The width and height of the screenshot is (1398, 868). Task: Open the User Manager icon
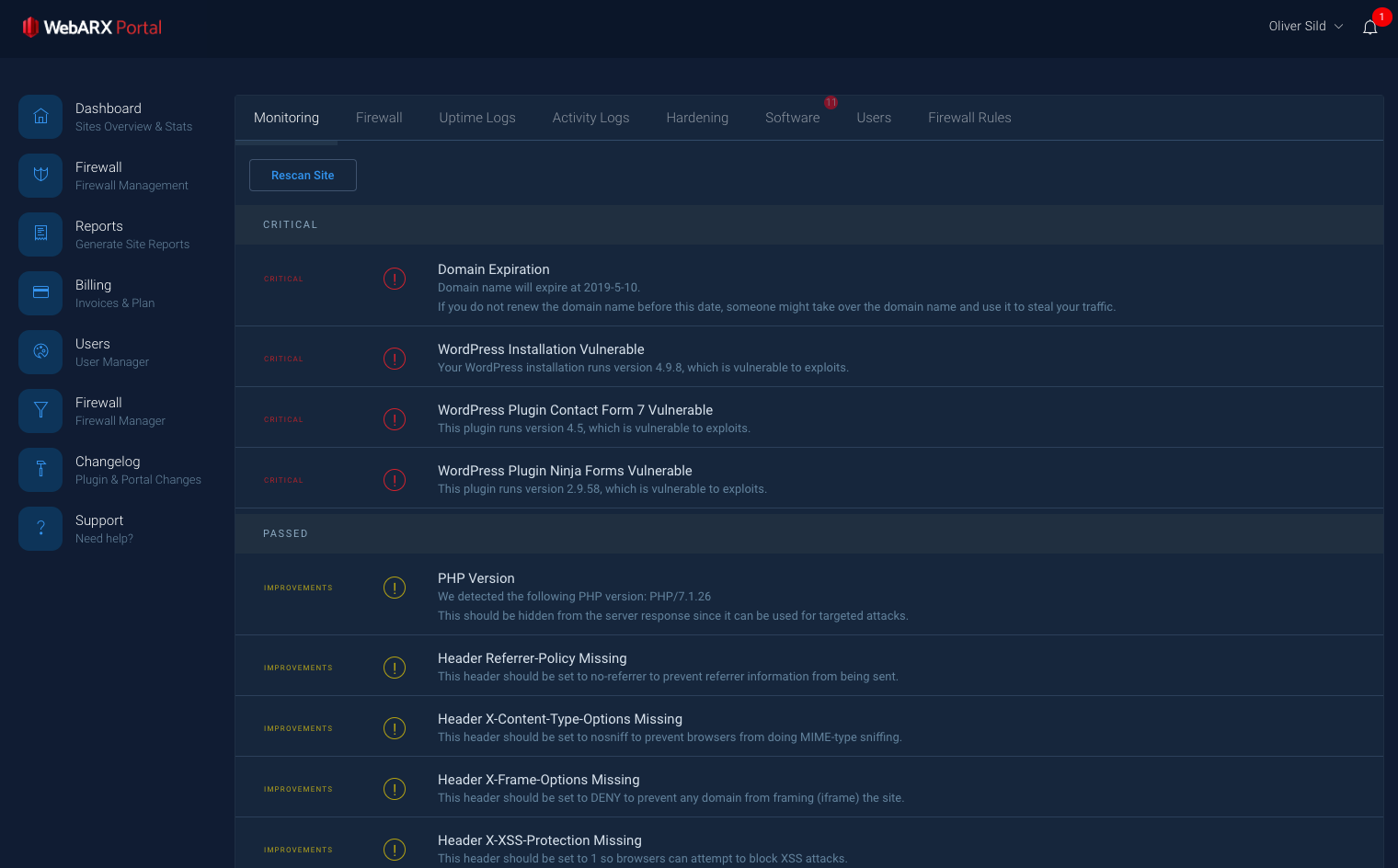[x=40, y=352]
